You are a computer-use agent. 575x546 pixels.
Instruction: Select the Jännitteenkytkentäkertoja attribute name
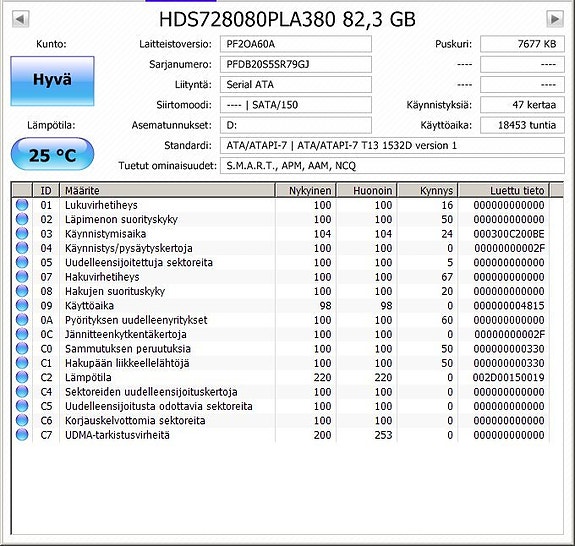click(126, 334)
